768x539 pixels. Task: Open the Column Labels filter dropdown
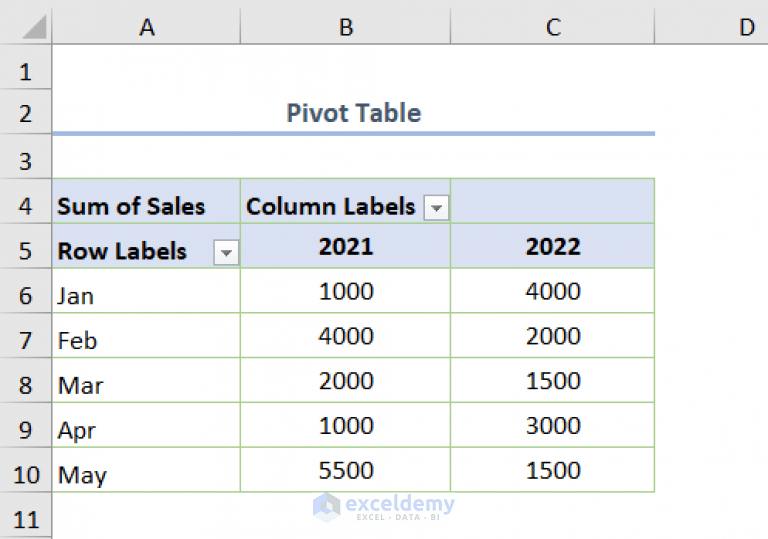[x=436, y=208]
